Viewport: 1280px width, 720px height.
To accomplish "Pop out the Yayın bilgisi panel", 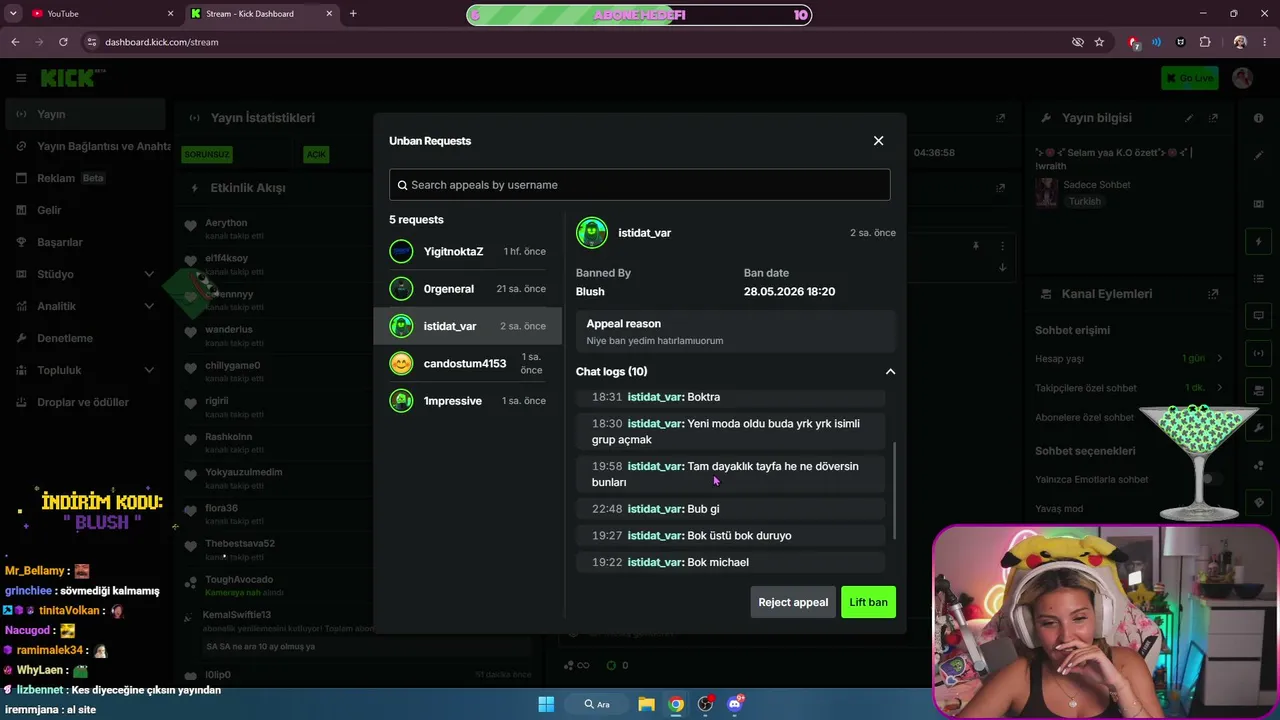I will coord(1214,118).
